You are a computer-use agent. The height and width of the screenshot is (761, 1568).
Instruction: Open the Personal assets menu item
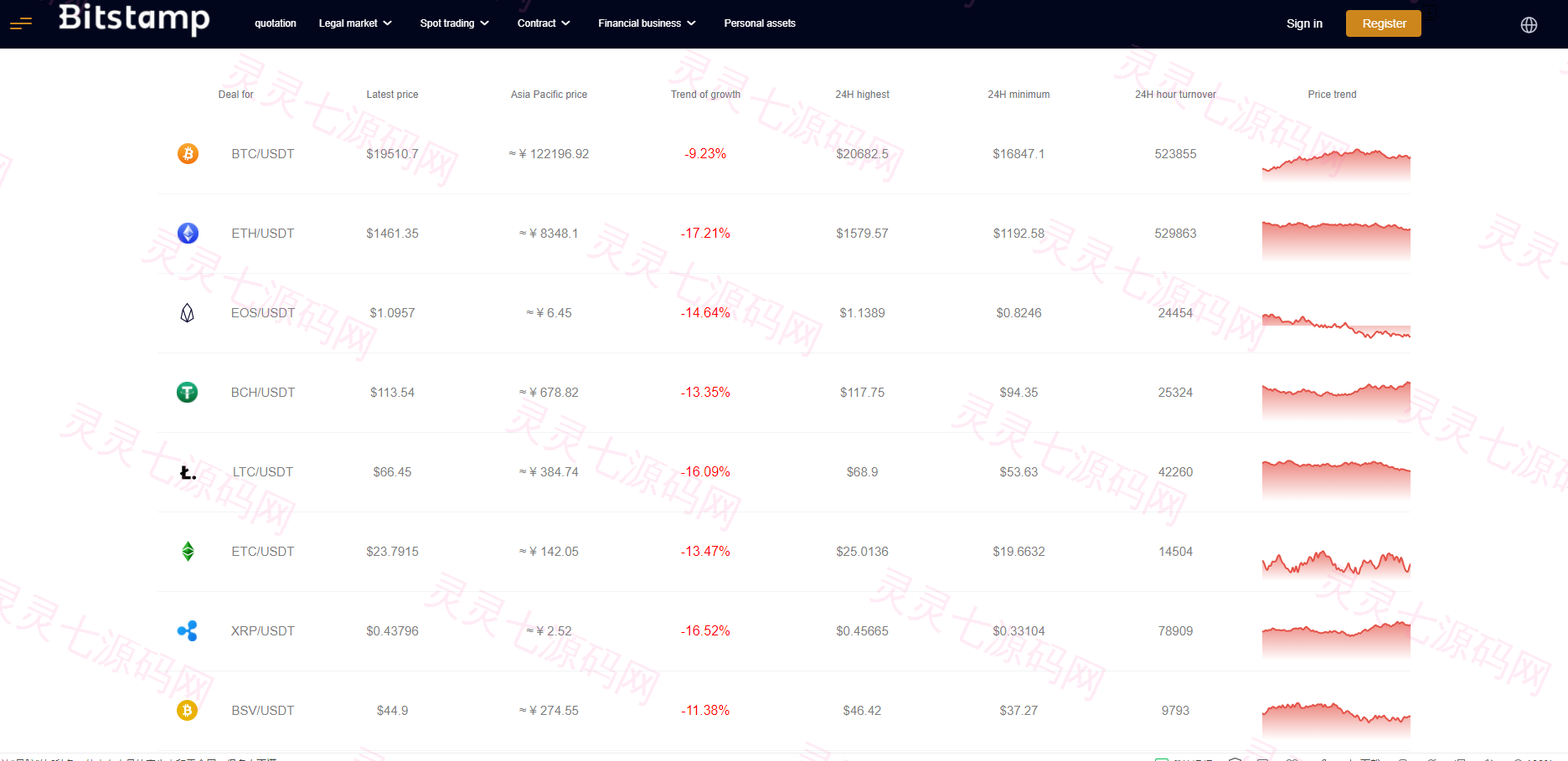[x=760, y=23]
